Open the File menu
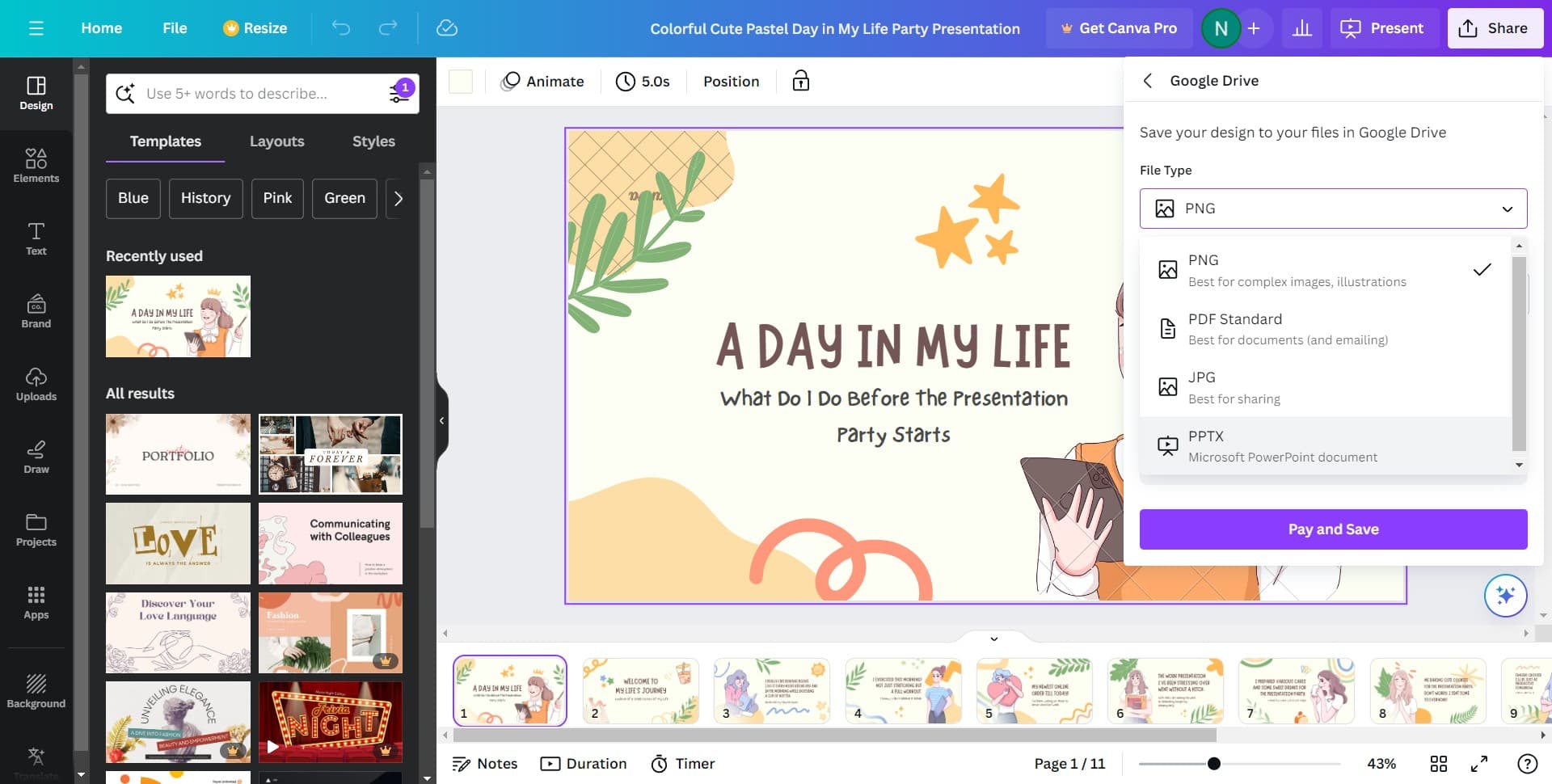 click(x=175, y=28)
